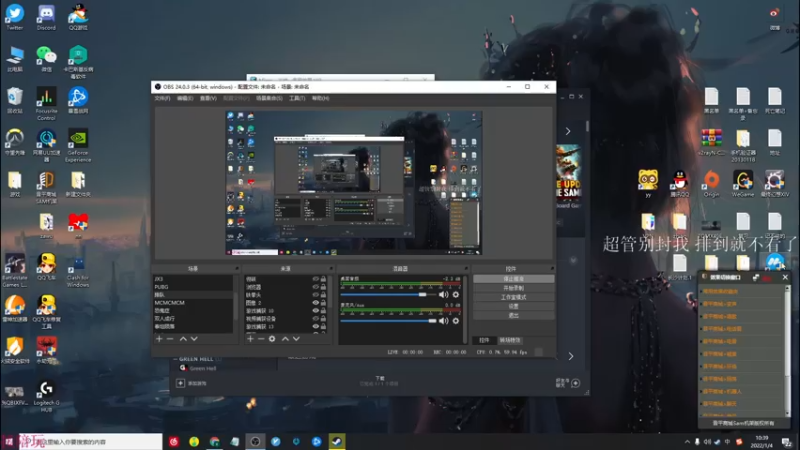Pop out the Mixer dock panel
Image resolution: width=800 pixels, height=450 pixels.
pyautogui.click(x=466, y=268)
